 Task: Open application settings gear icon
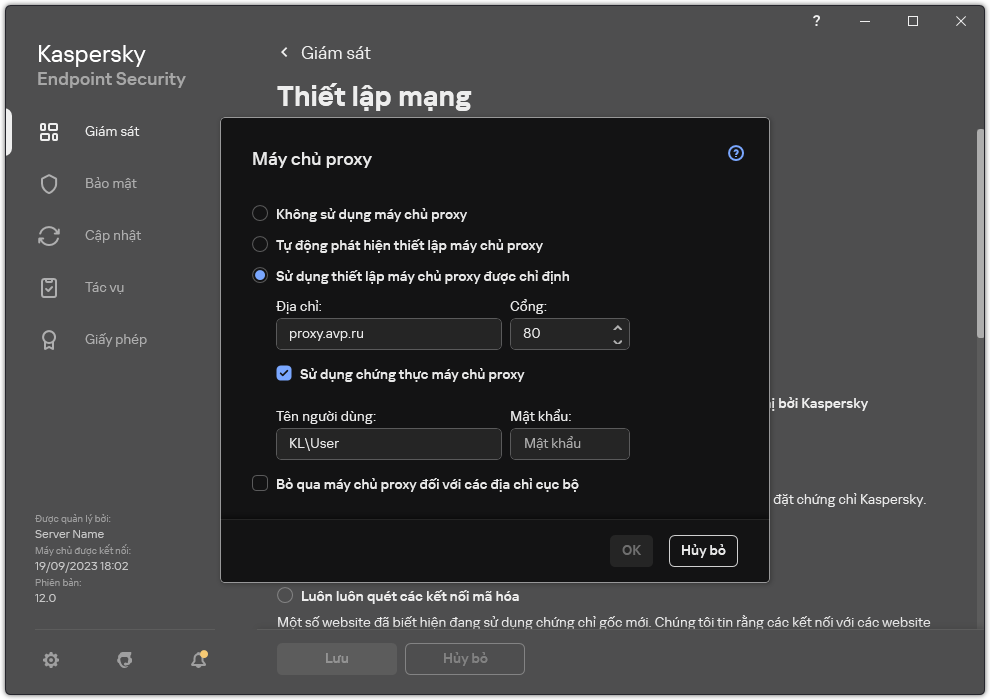[x=50, y=660]
